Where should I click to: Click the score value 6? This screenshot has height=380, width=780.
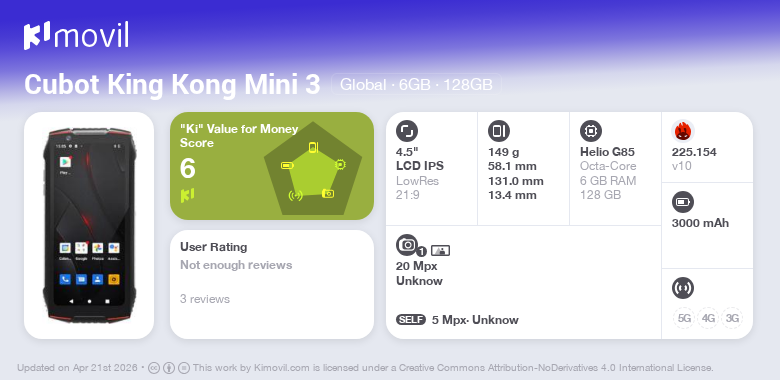[x=188, y=169]
